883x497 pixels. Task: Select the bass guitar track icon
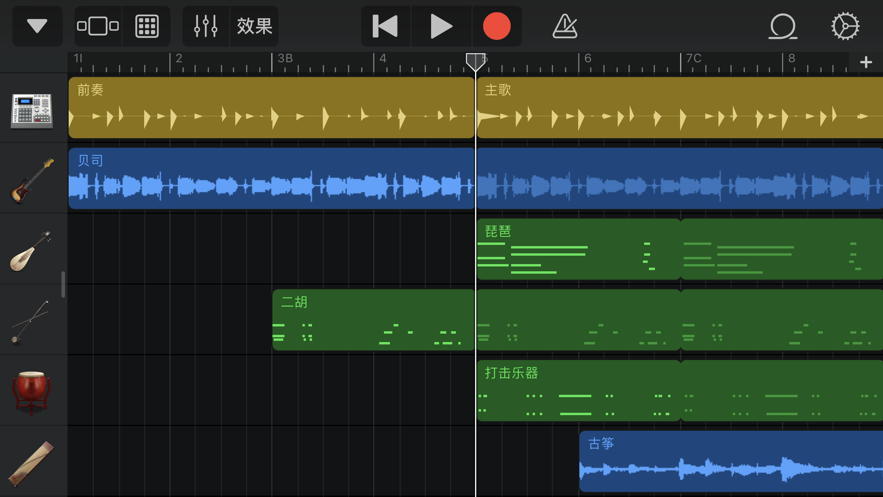pyautogui.click(x=32, y=180)
